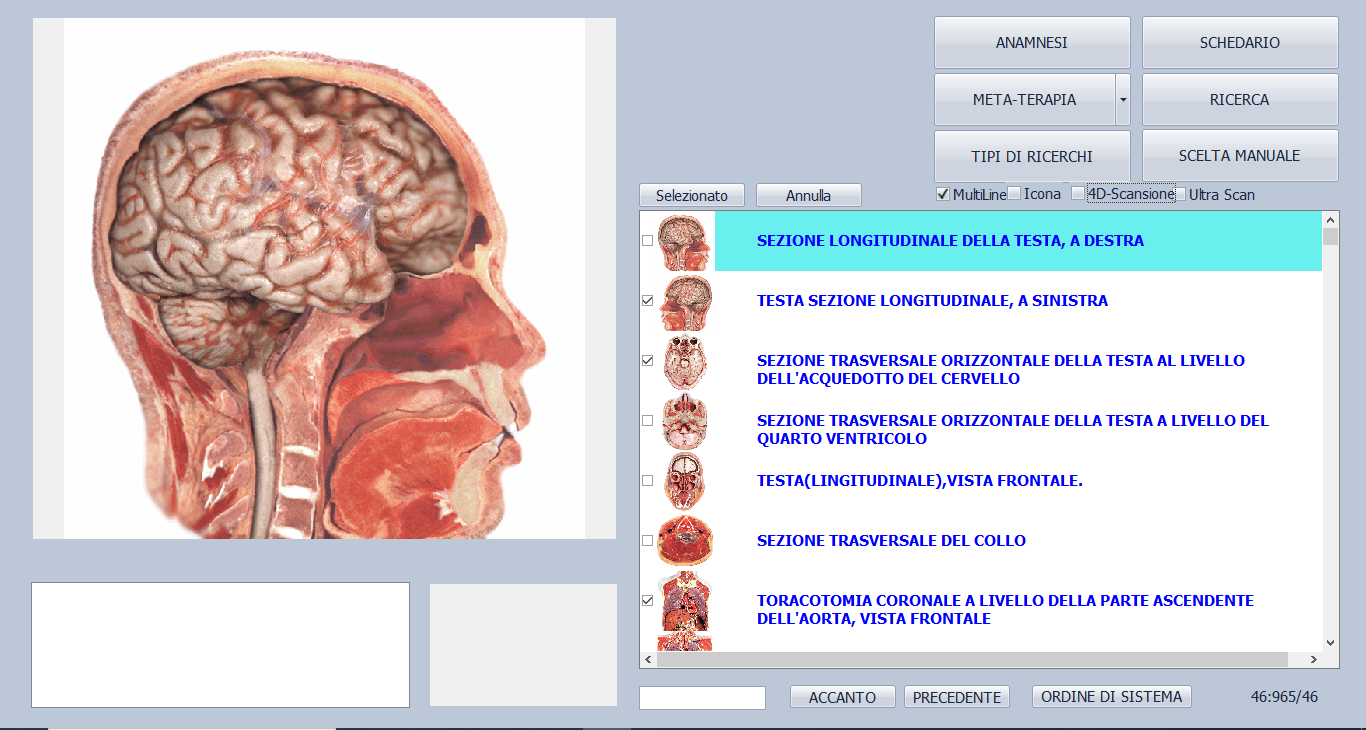Click the Selezionato button
Image resolution: width=1366 pixels, height=730 pixels.
click(692, 195)
